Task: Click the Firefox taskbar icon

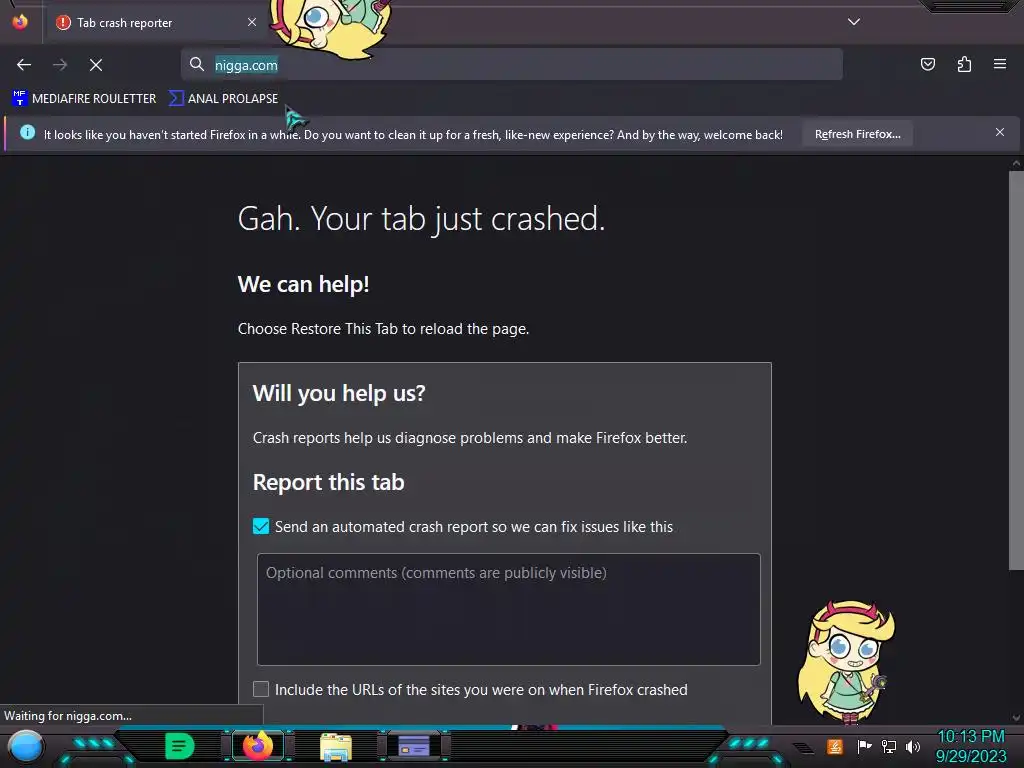Action: (x=258, y=746)
